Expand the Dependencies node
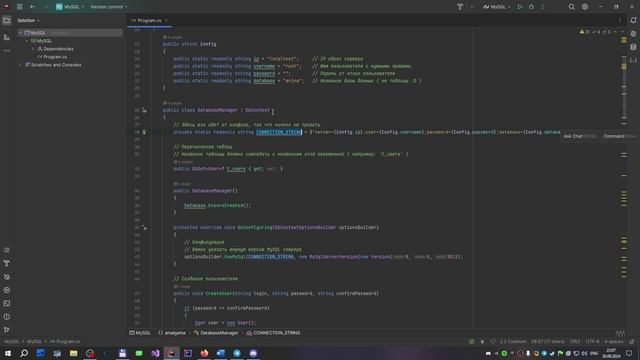 [x=33, y=49]
